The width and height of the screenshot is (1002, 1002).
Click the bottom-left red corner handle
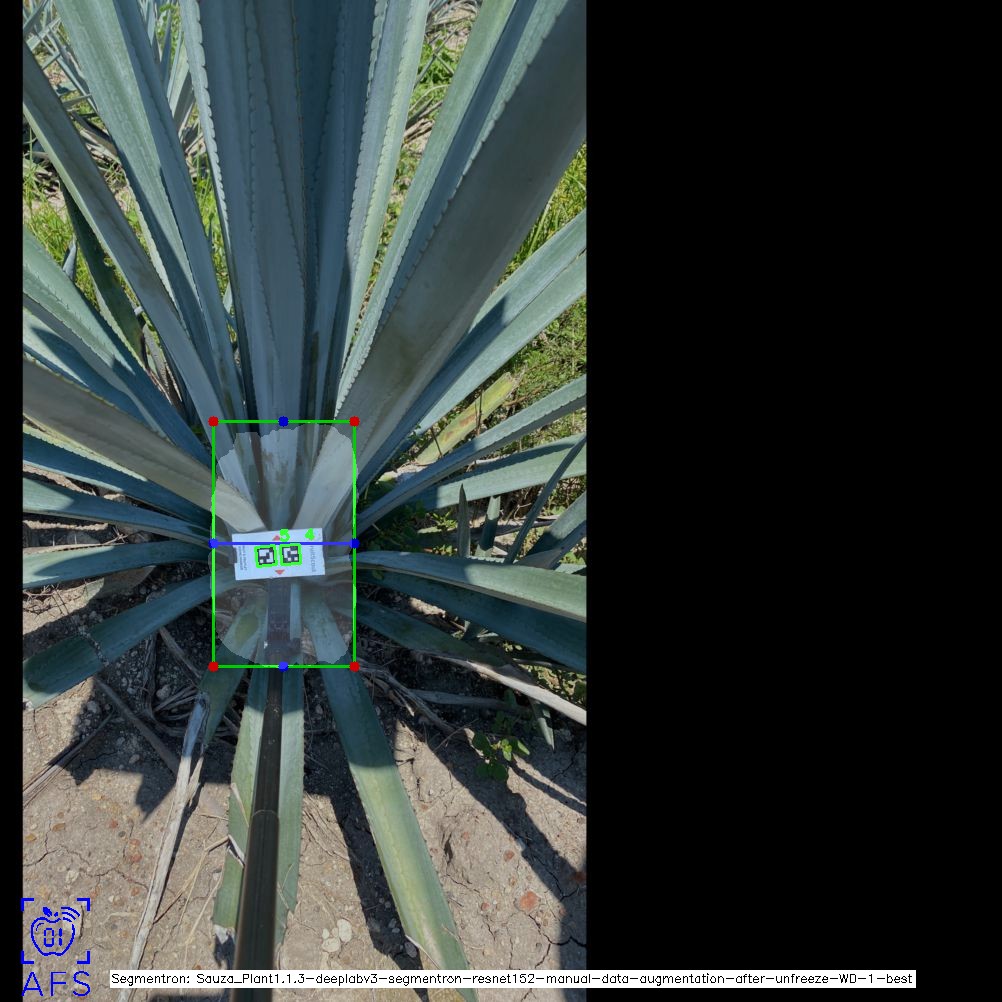point(213,666)
